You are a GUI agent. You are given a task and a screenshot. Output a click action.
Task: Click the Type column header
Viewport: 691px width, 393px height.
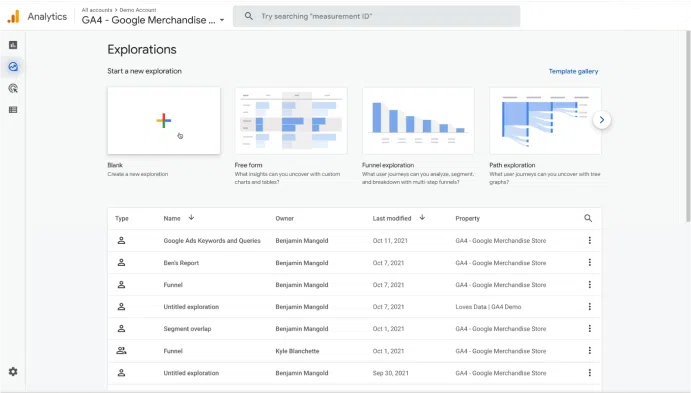click(x=122, y=218)
